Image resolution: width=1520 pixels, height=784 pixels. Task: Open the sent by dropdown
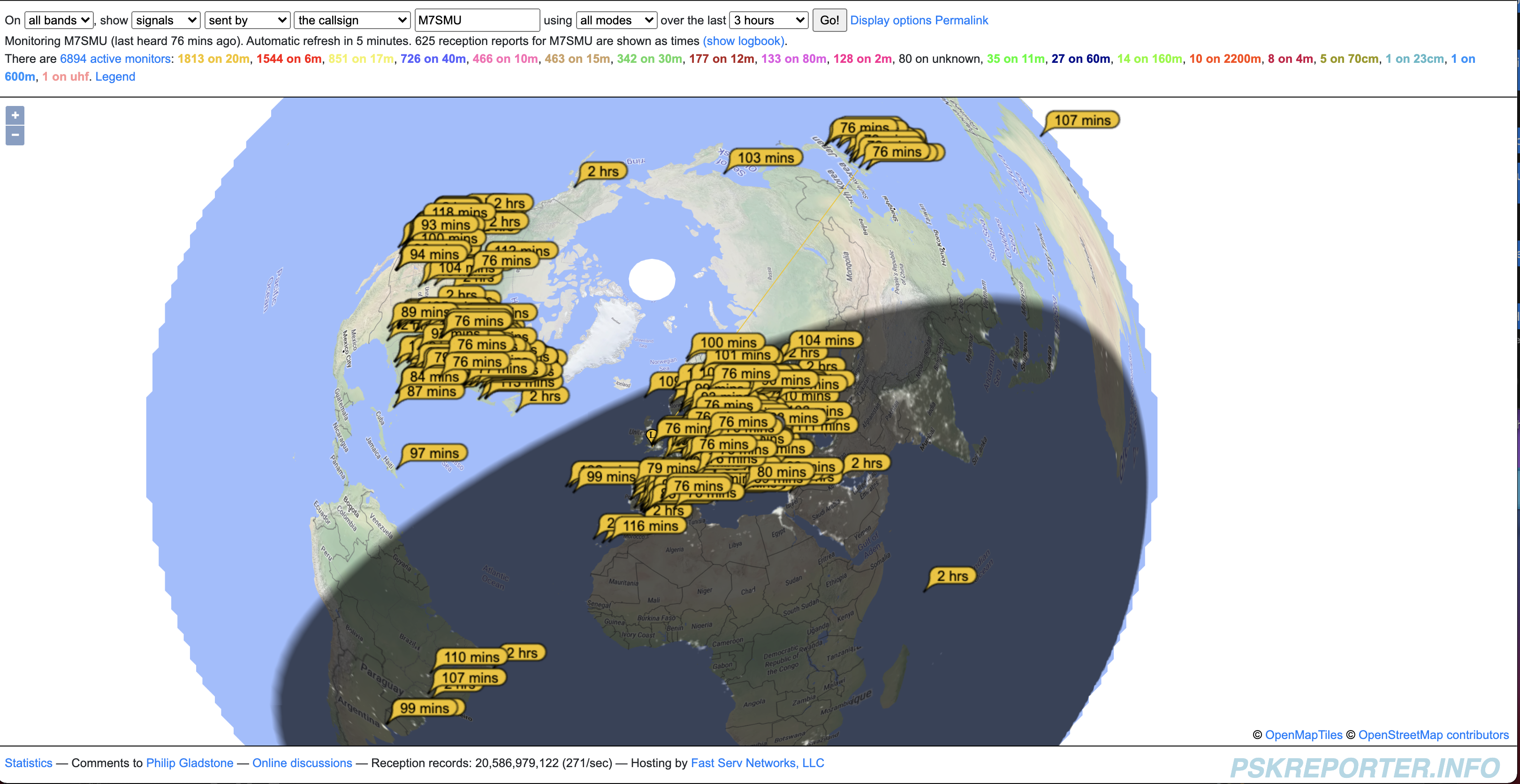(x=247, y=20)
